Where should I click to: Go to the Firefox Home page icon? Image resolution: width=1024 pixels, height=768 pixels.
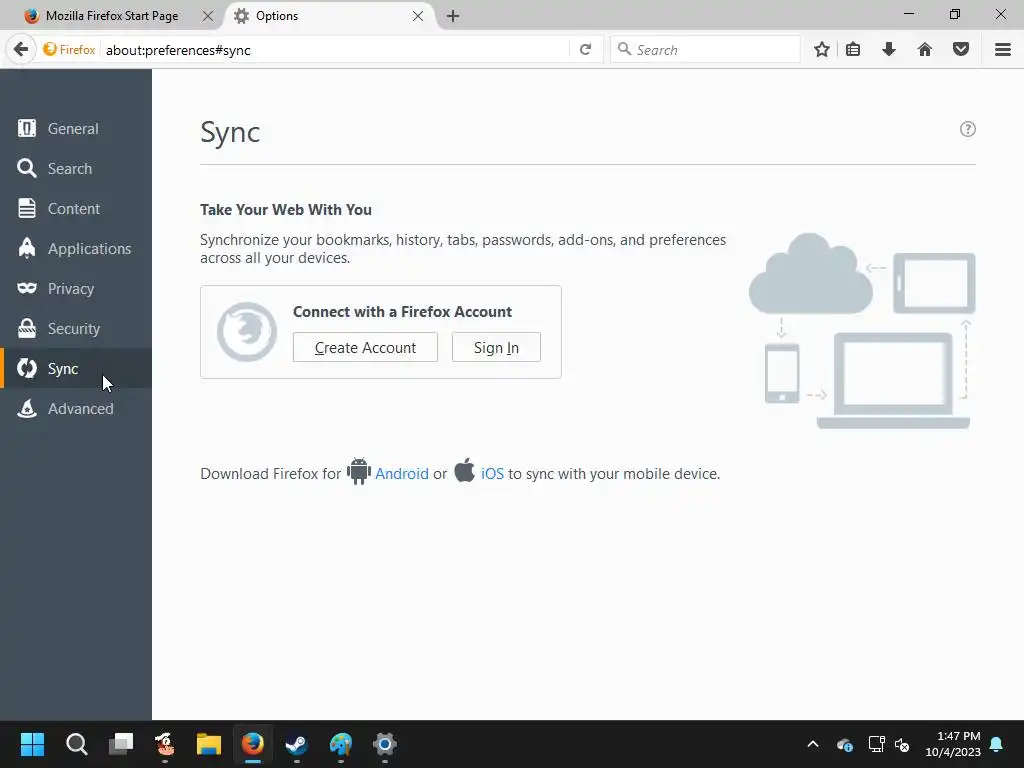pyautogui.click(x=925, y=50)
